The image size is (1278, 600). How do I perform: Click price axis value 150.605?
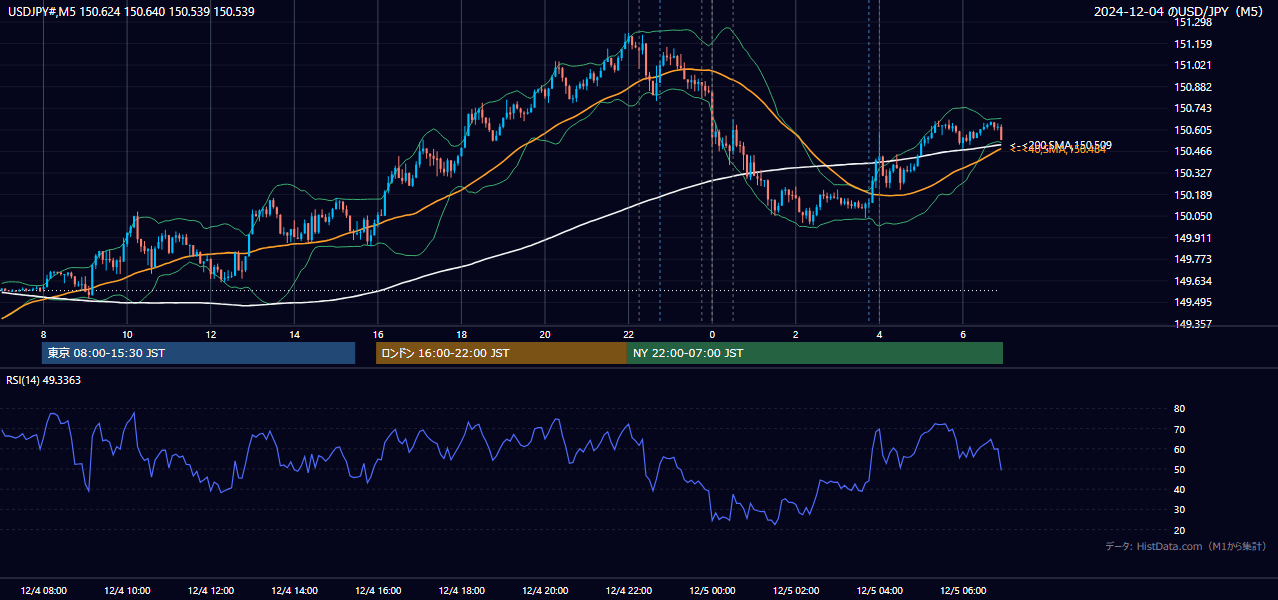click(x=1192, y=130)
